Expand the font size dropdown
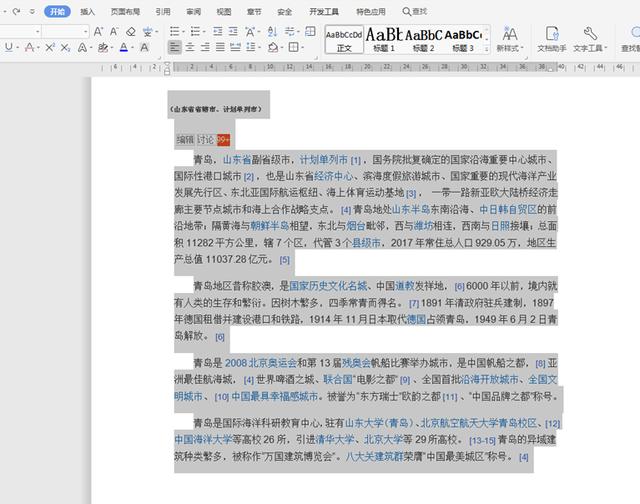The width and height of the screenshot is (640, 504). (x=85, y=31)
